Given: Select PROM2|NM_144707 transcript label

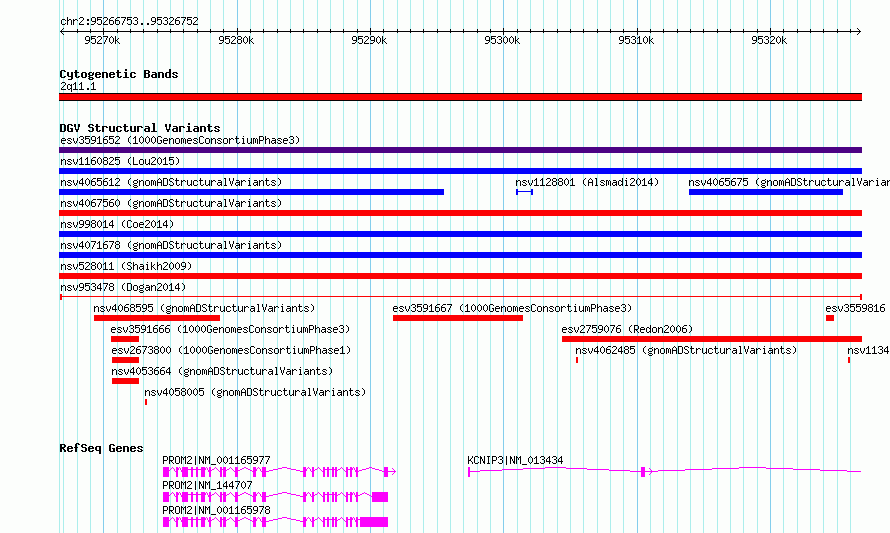Looking at the screenshot, I should 207,485.
